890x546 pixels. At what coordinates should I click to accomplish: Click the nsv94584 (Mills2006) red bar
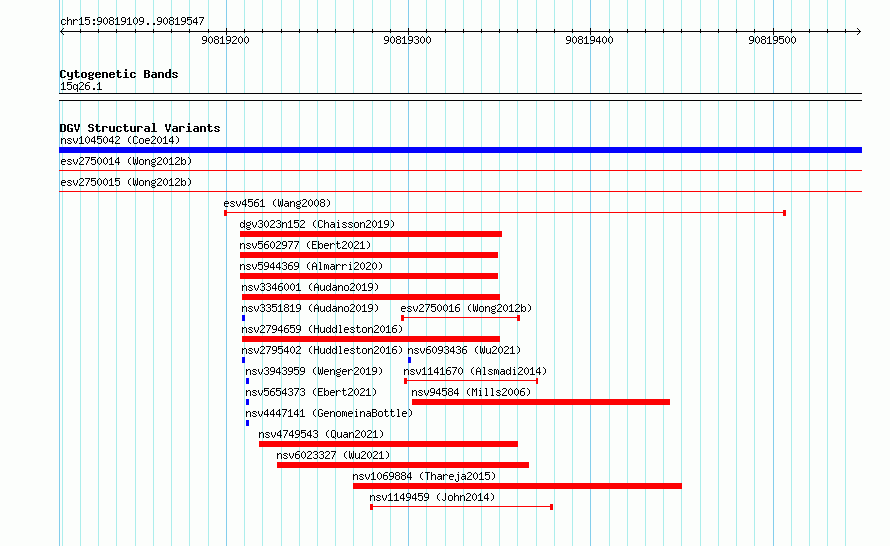tap(541, 402)
